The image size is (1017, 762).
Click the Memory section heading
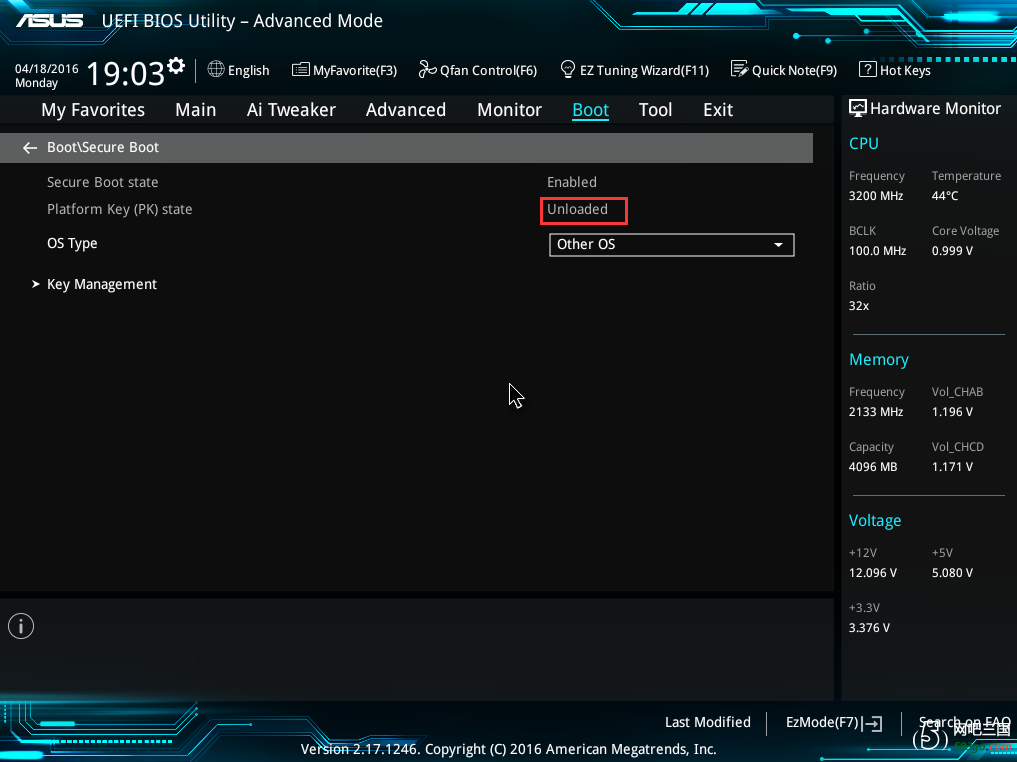(x=879, y=359)
